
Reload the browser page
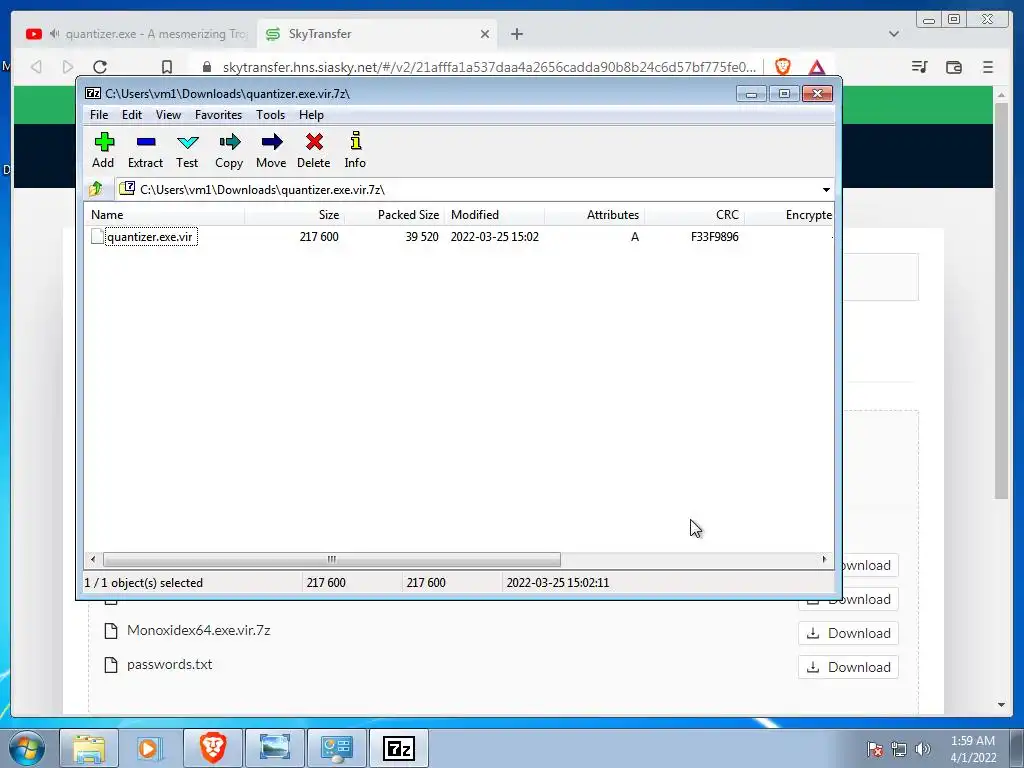(x=100, y=67)
